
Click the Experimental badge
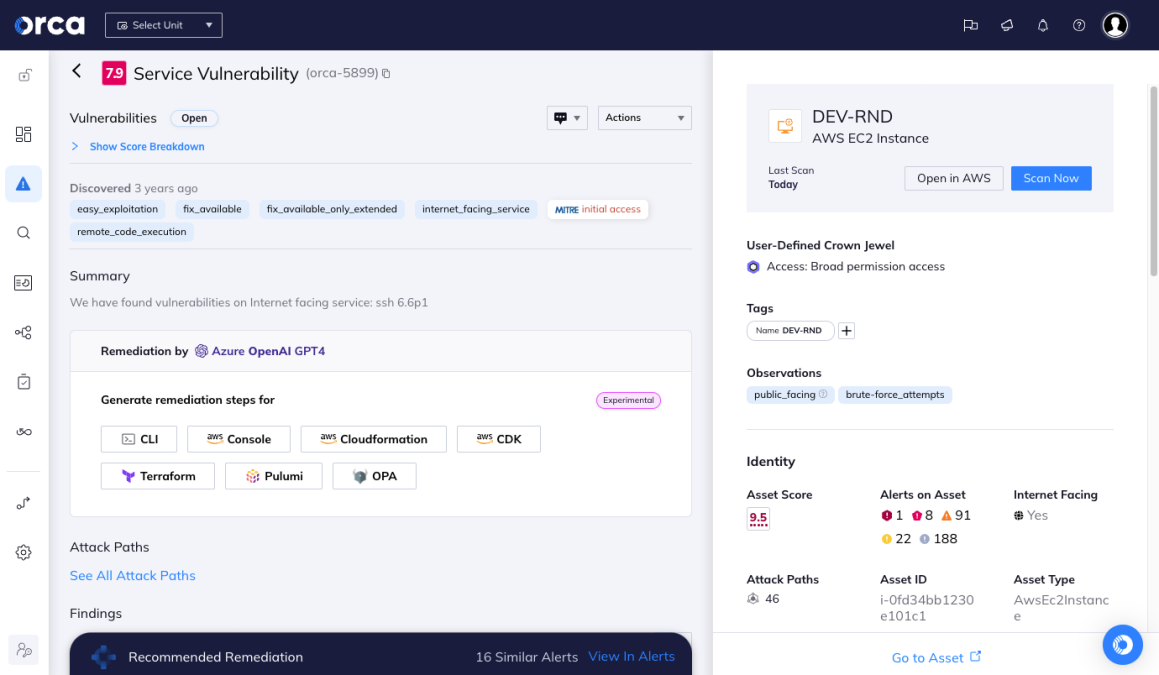point(628,400)
